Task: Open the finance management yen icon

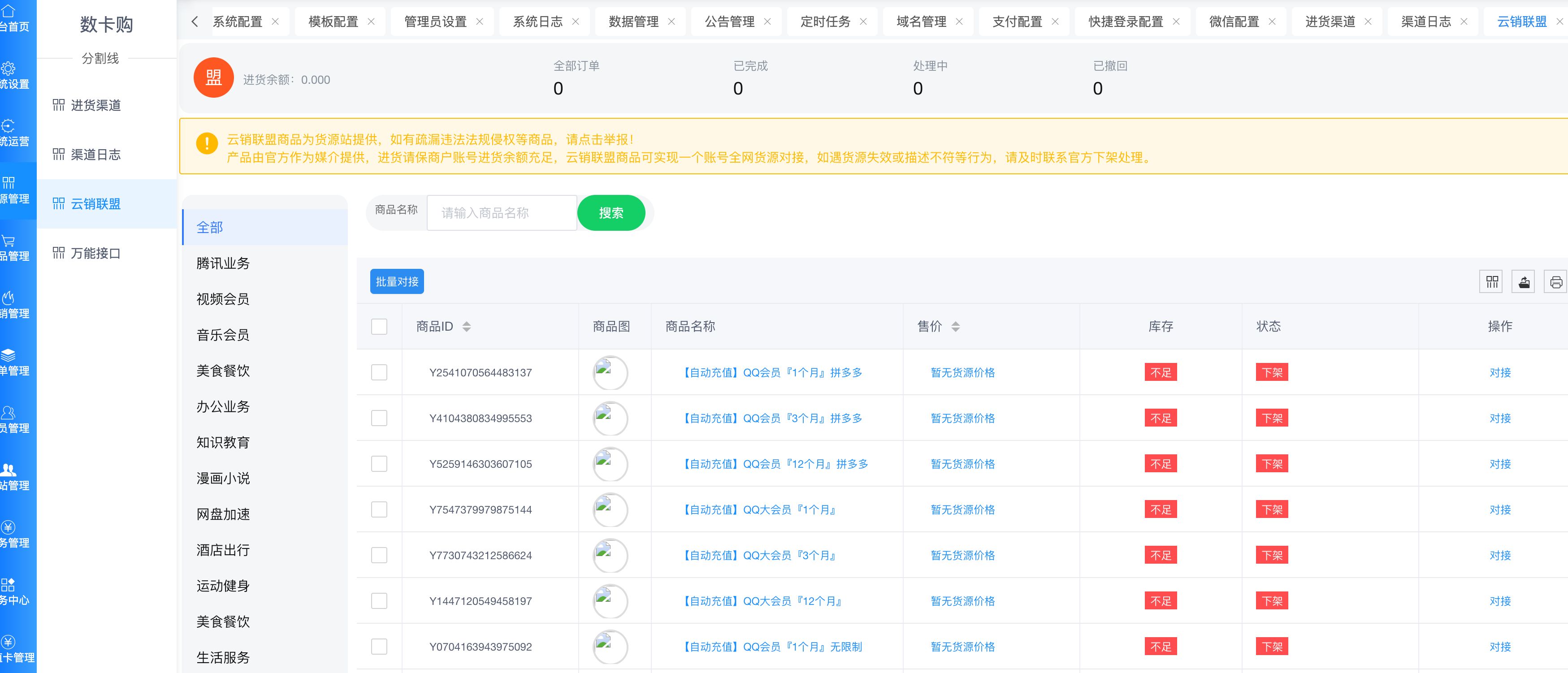Action: [8, 527]
